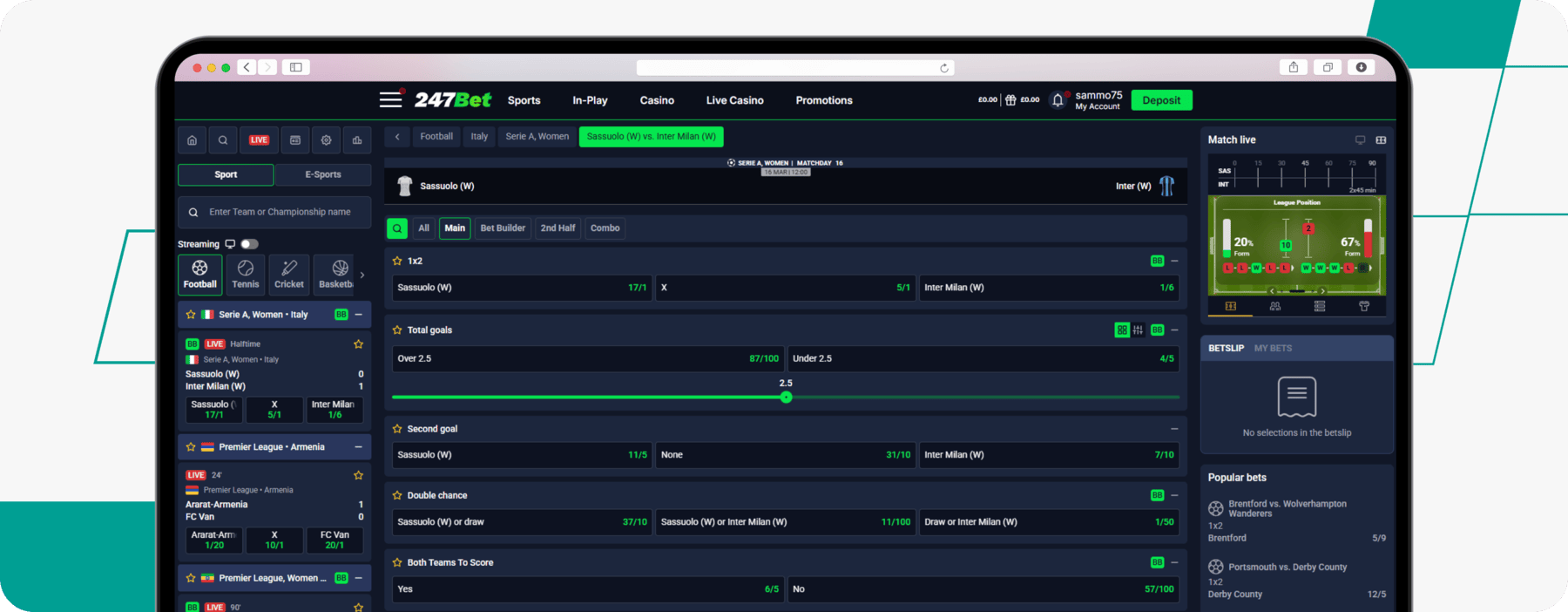Collapse Premier League, Women section in sidebar

point(358,578)
